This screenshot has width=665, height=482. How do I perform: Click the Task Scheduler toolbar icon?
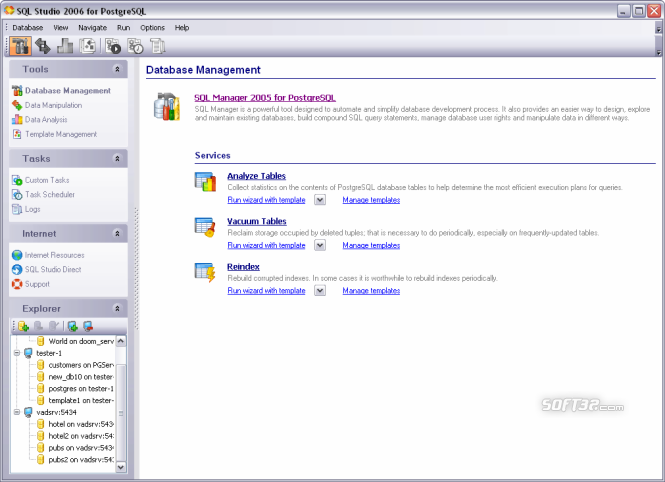click(x=136, y=46)
